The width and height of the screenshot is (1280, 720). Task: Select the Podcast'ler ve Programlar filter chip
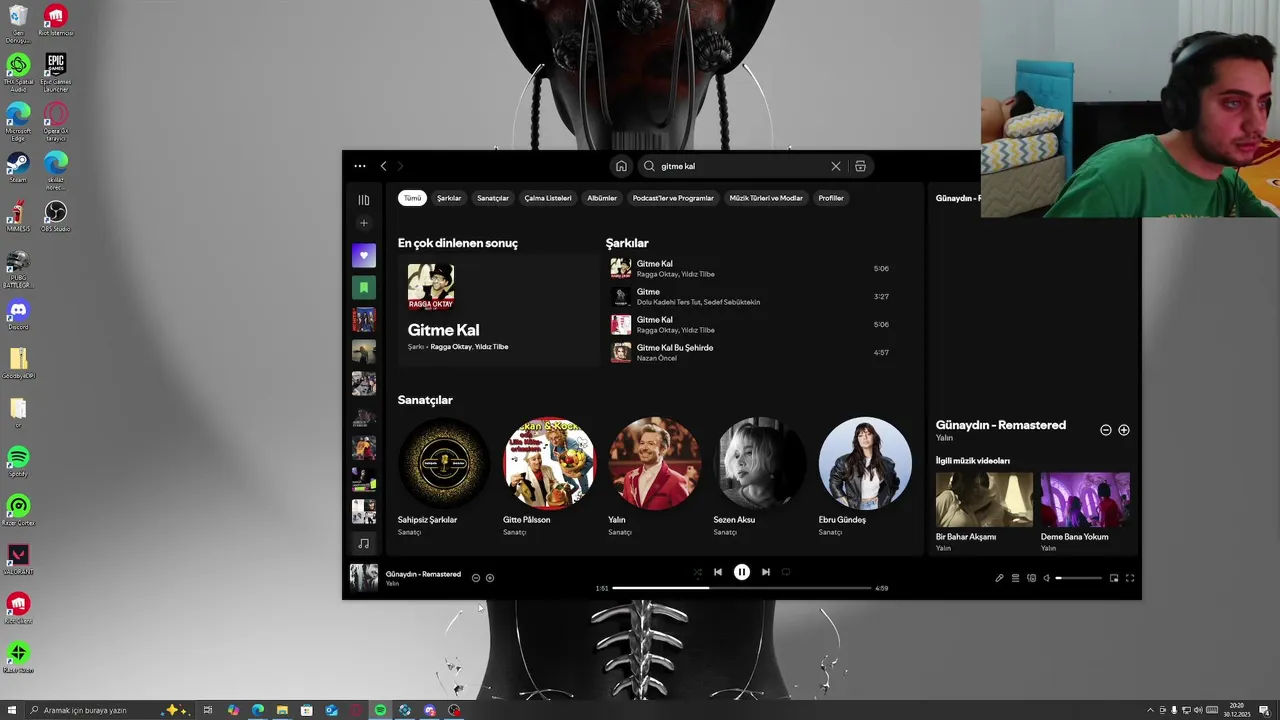coord(673,198)
